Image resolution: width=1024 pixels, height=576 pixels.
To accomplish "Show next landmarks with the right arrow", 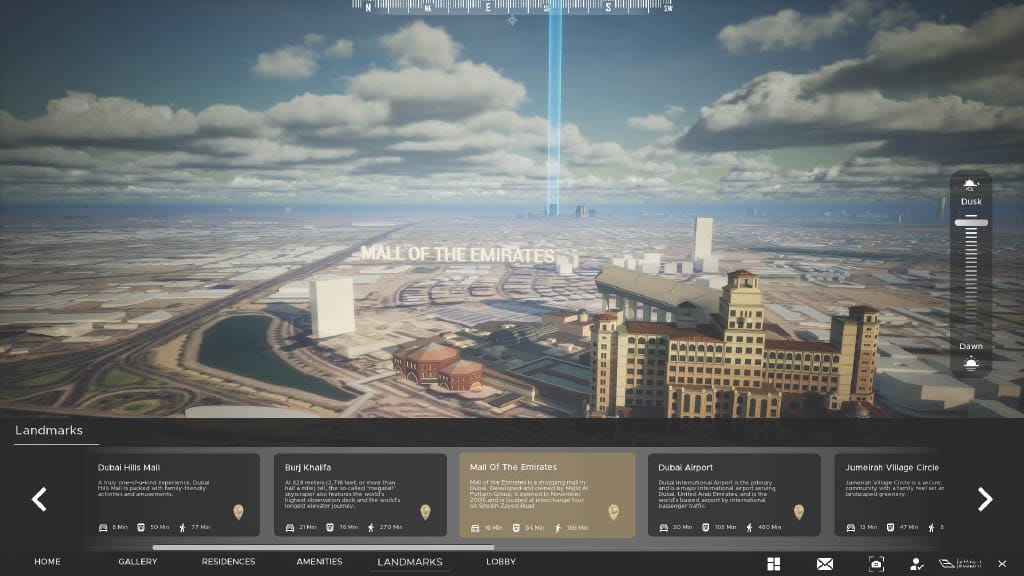I will [x=984, y=499].
